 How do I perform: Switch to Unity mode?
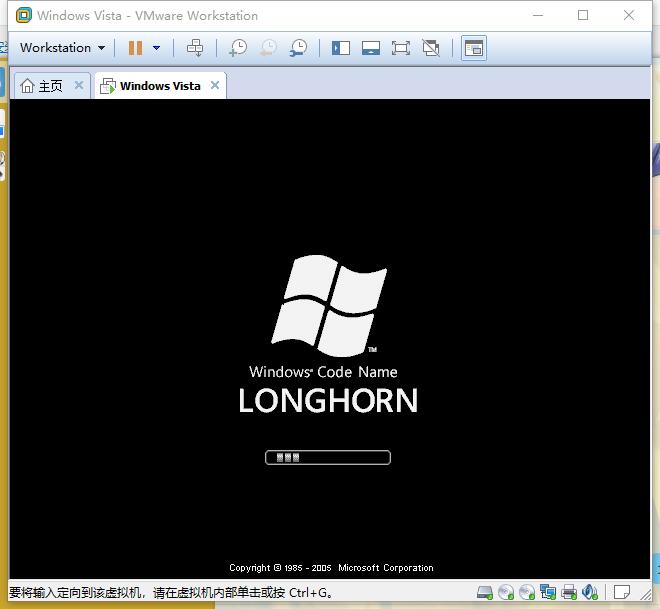[x=431, y=48]
